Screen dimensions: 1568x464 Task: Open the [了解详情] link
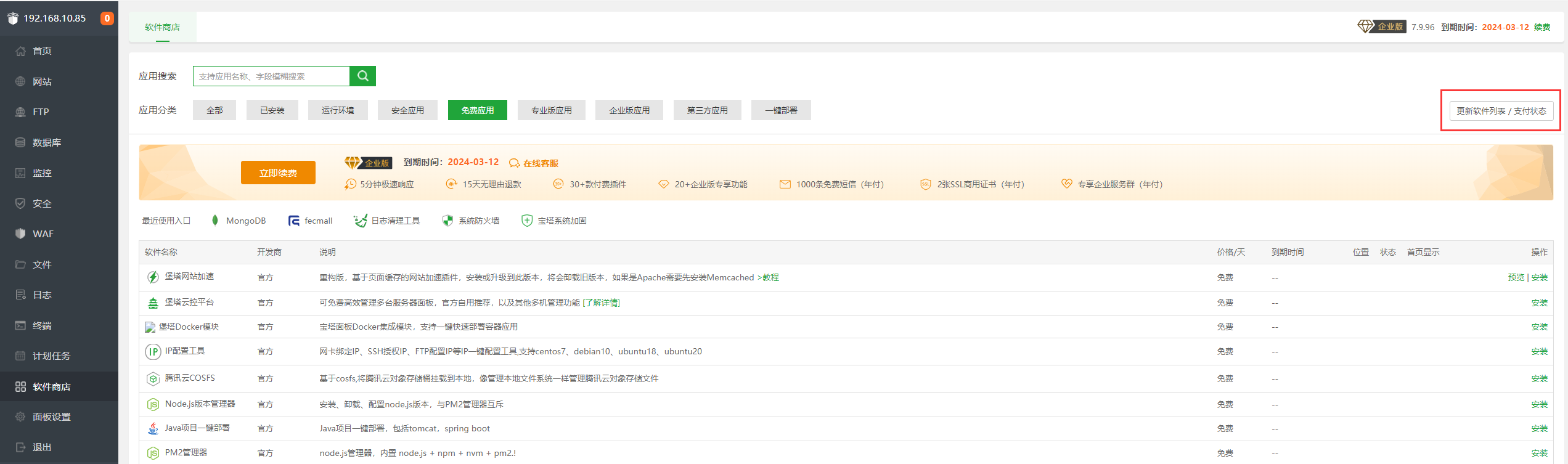tap(601, 303)
